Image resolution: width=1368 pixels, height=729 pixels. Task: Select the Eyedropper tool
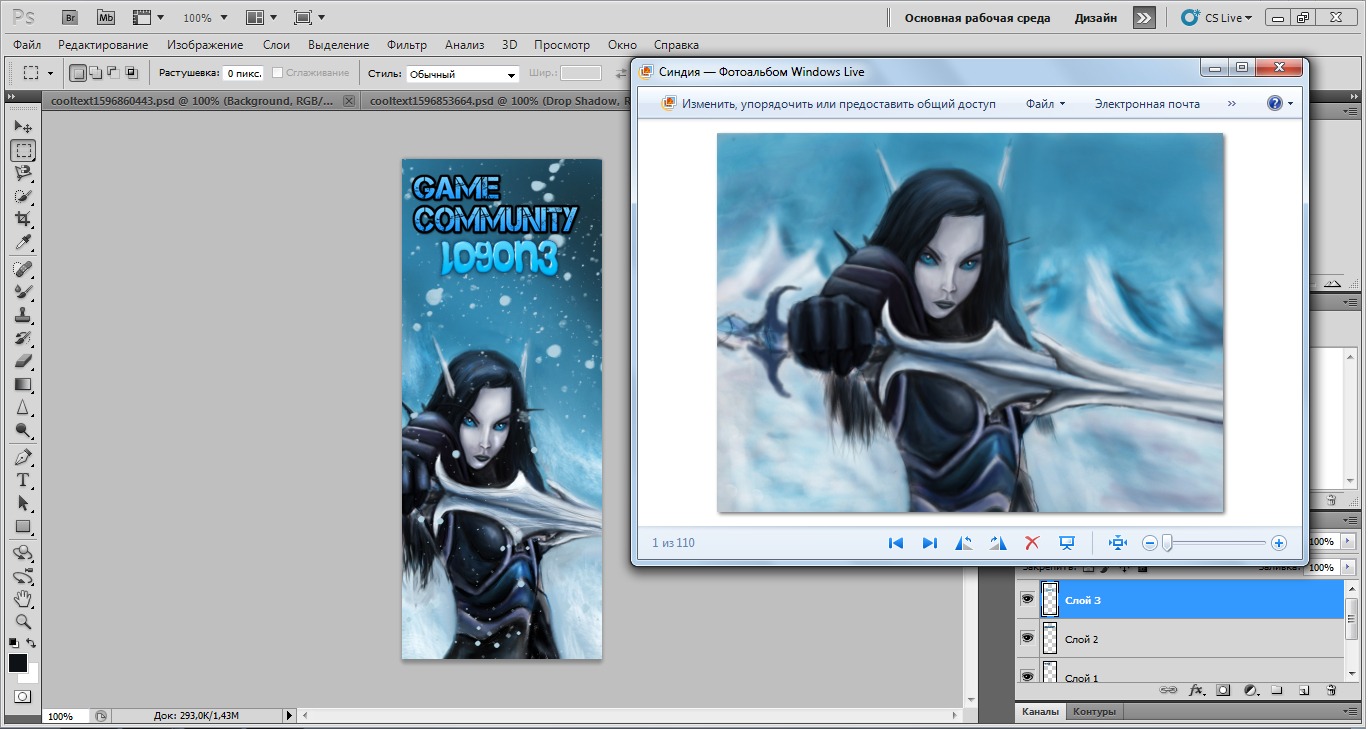point(23,242)
